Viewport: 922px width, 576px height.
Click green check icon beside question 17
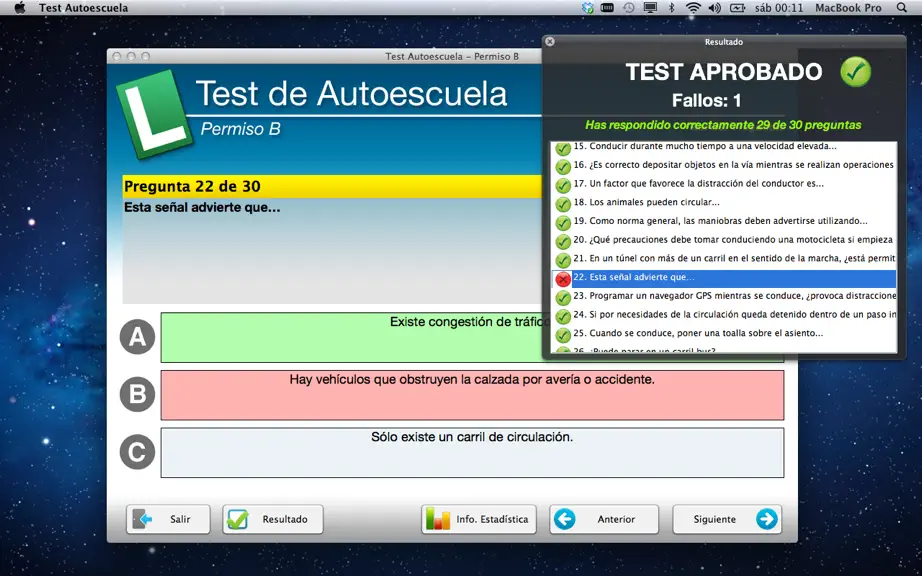click(x=563, y=185)
